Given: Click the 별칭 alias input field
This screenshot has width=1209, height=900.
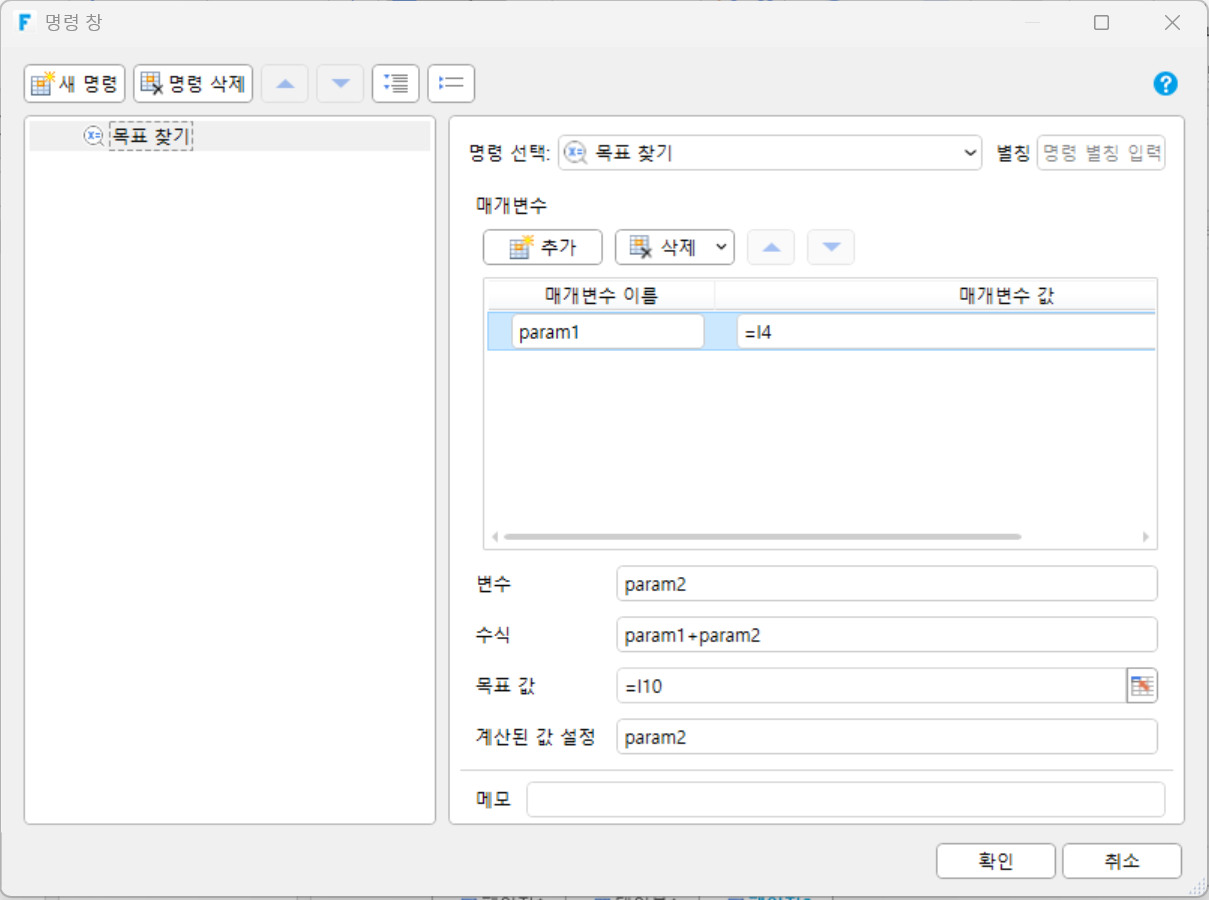Looking at the screenshot, I should [1101, 153].
